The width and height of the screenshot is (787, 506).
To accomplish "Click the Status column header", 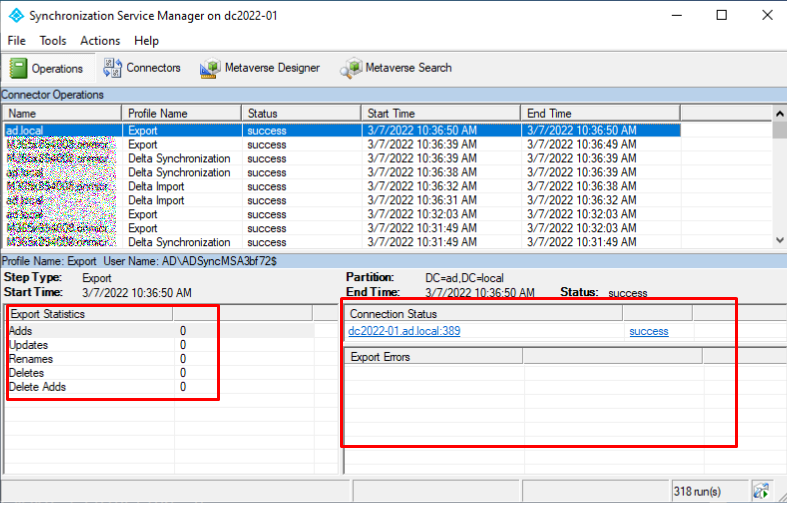I will coord(300,113).
